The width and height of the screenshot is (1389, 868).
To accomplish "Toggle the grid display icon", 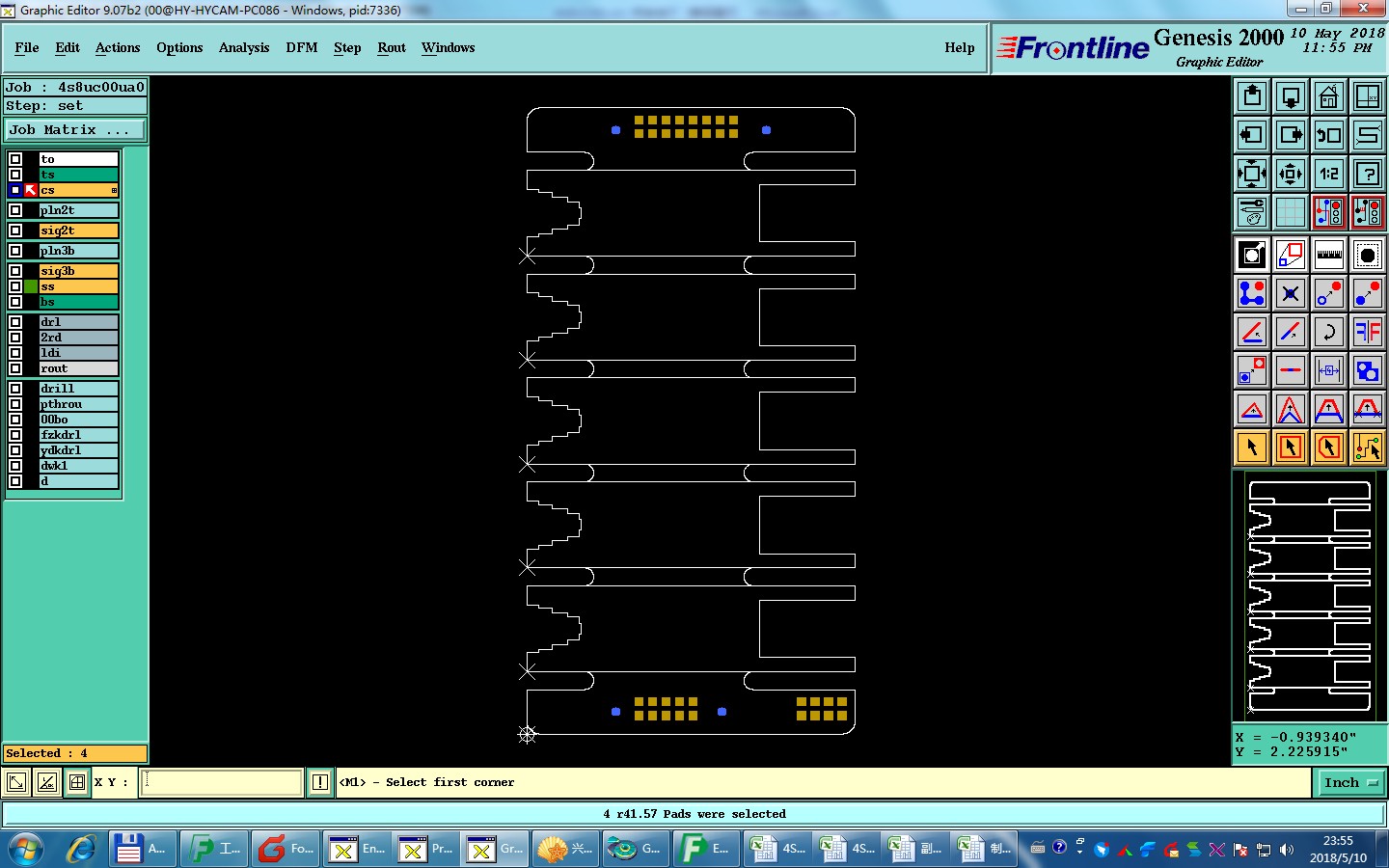I will (x=1291, y=212).
